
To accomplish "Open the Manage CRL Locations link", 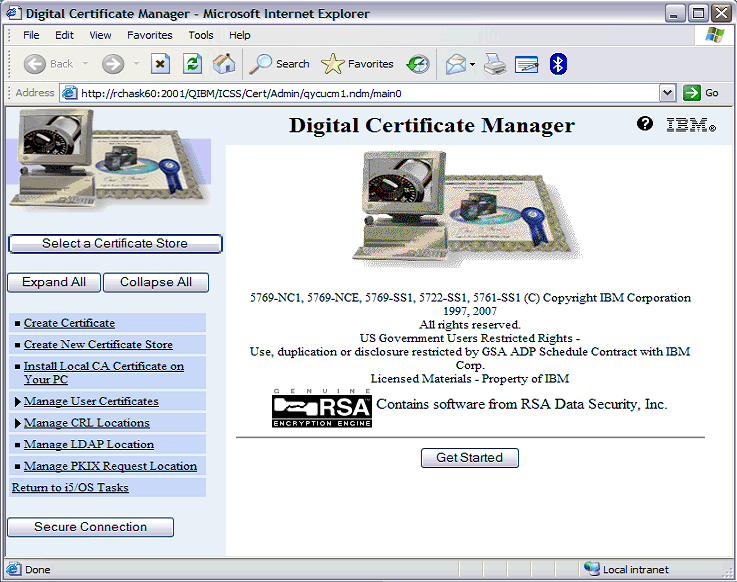I will point(86,423).
